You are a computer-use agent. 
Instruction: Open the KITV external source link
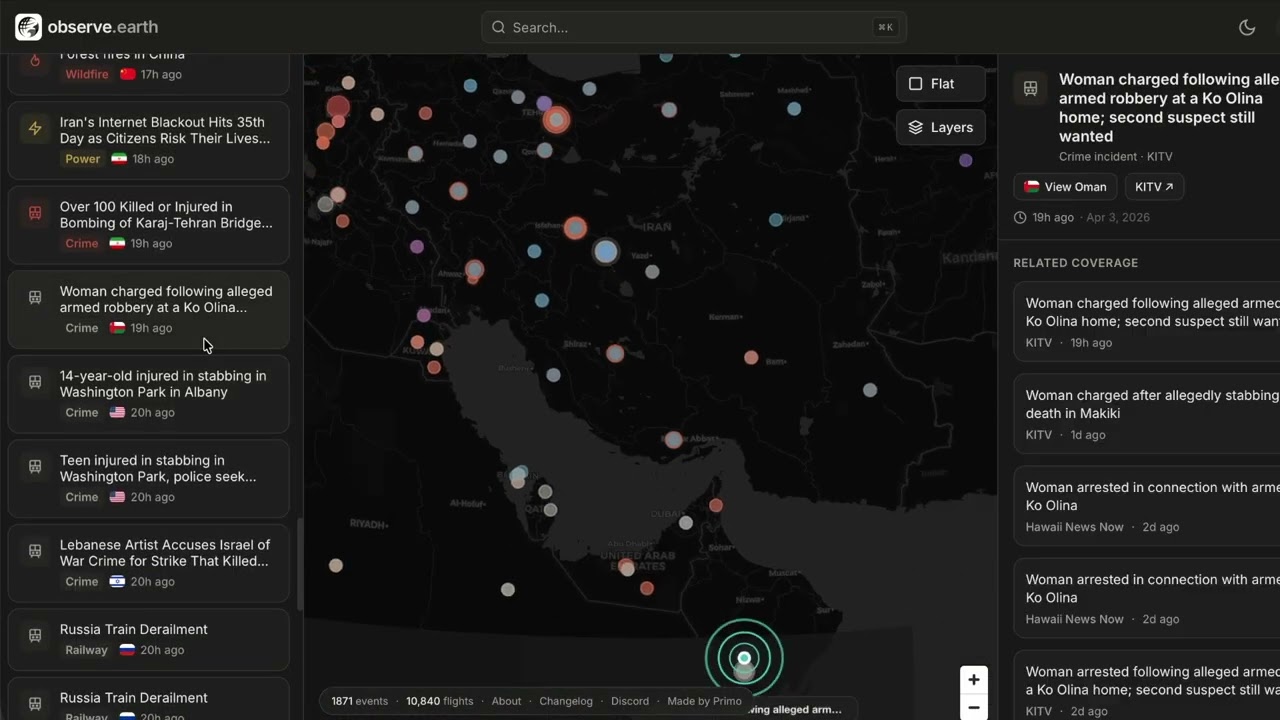pyautogui.click(x=1154, y=187)
